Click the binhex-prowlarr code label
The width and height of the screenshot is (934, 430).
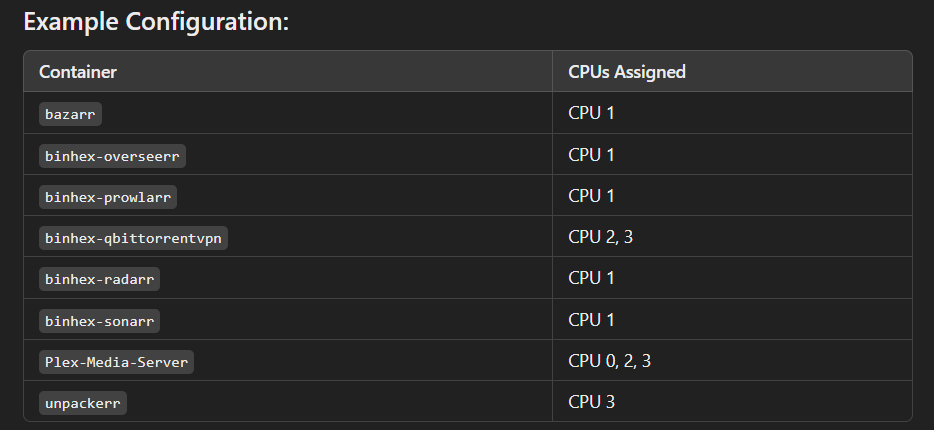[x=108, y=197]
